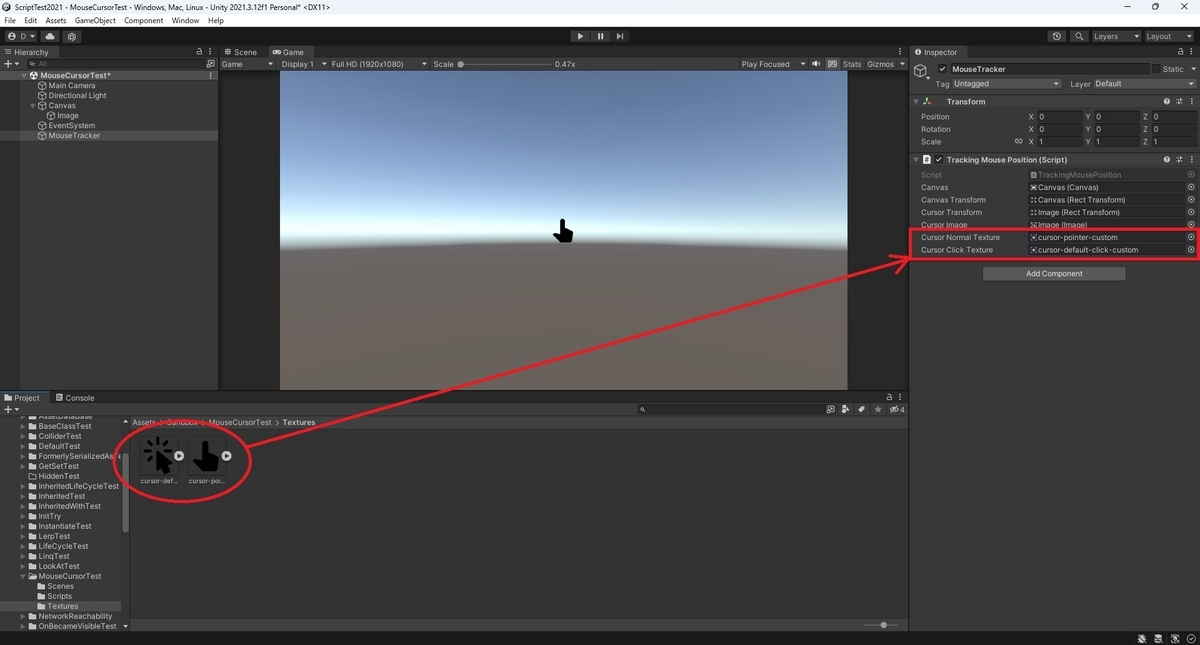This screenshot has height=645, width=1200.
Task: Toggle the MouseTracker active checkbox
Action: (940, 69)
